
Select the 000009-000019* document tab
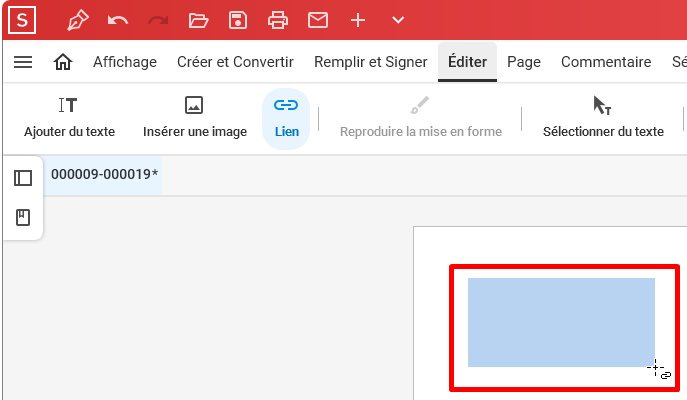tap(104, 174)
